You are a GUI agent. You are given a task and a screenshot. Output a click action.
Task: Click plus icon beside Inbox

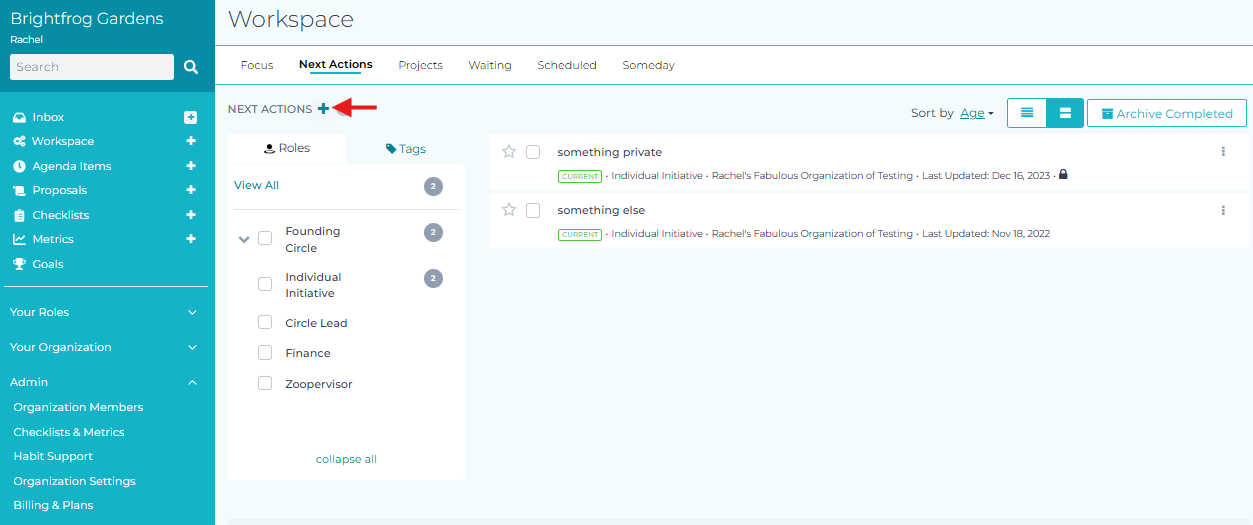coord(190,117)
